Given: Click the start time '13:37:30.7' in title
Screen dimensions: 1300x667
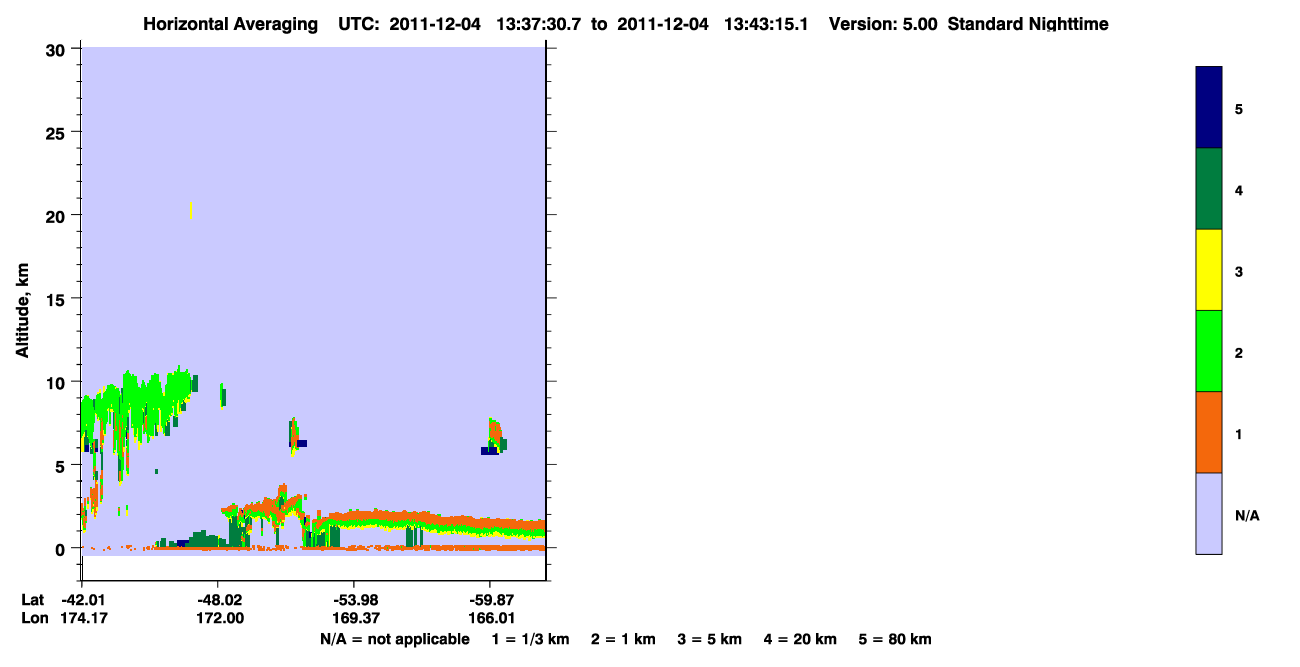Looking at the screenshot, I should (x=541, y=24).
